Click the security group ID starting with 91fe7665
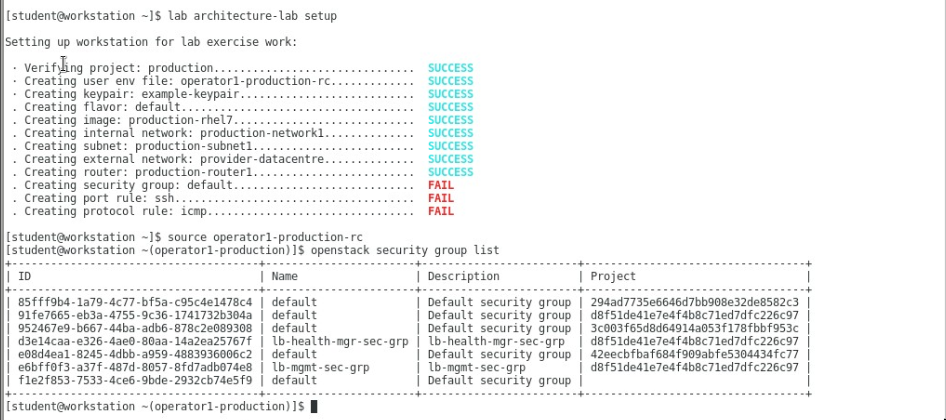 click(135, 315)
